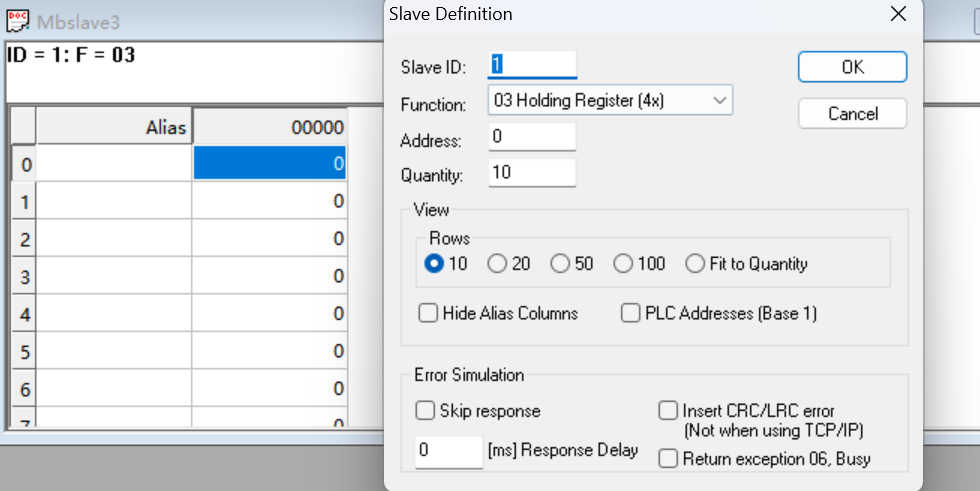Enable Return exception 06, Busy
The height and width of the screenshot is (491, 980).
click(668, 459)
